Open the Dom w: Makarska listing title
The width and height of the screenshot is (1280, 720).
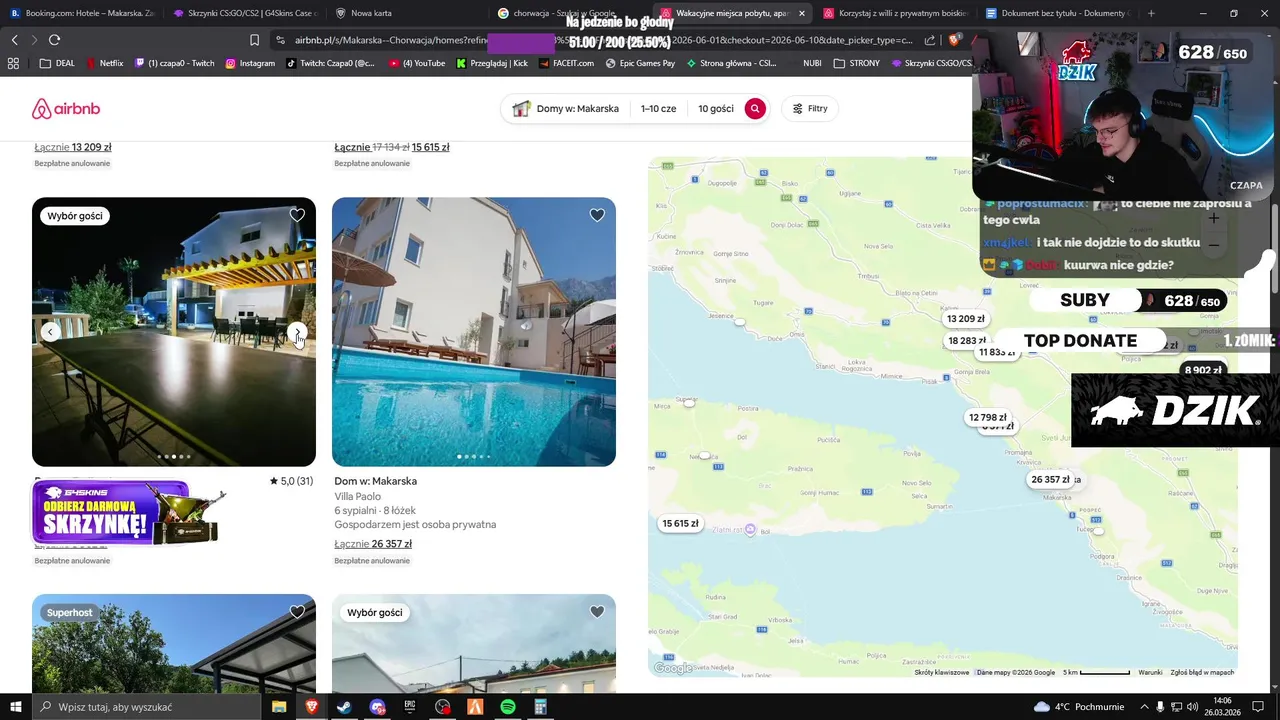click(375, 481)
